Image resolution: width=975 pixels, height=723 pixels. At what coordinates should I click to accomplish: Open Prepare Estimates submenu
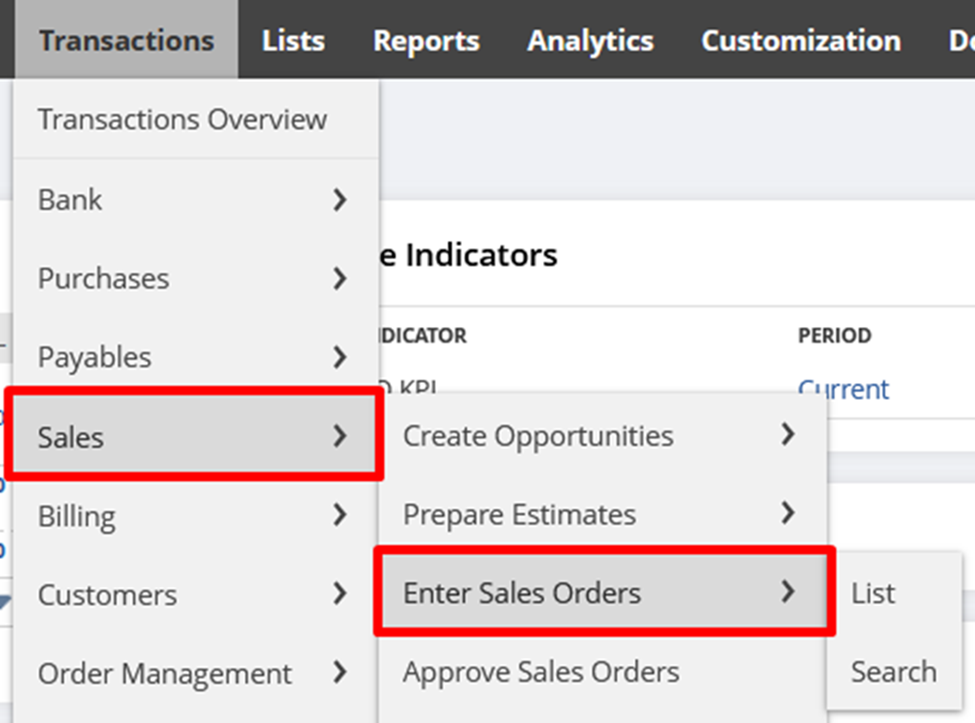pos(603,514)
